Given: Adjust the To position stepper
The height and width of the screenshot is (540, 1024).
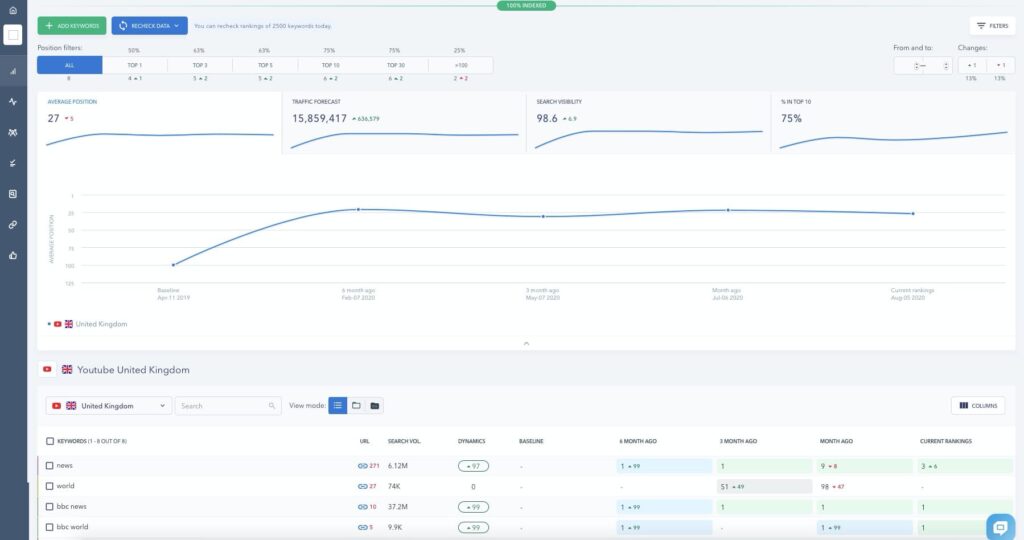Looking at the screenshot, I should click(946, 66).
